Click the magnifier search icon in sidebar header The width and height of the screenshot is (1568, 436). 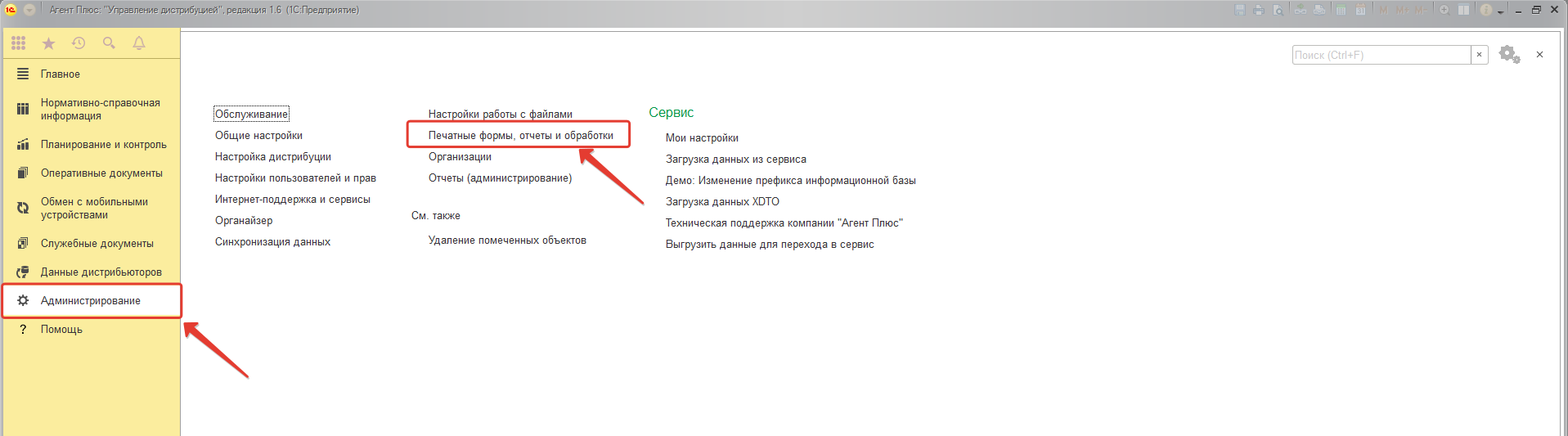pyautogui.click(x=109, y=43)
